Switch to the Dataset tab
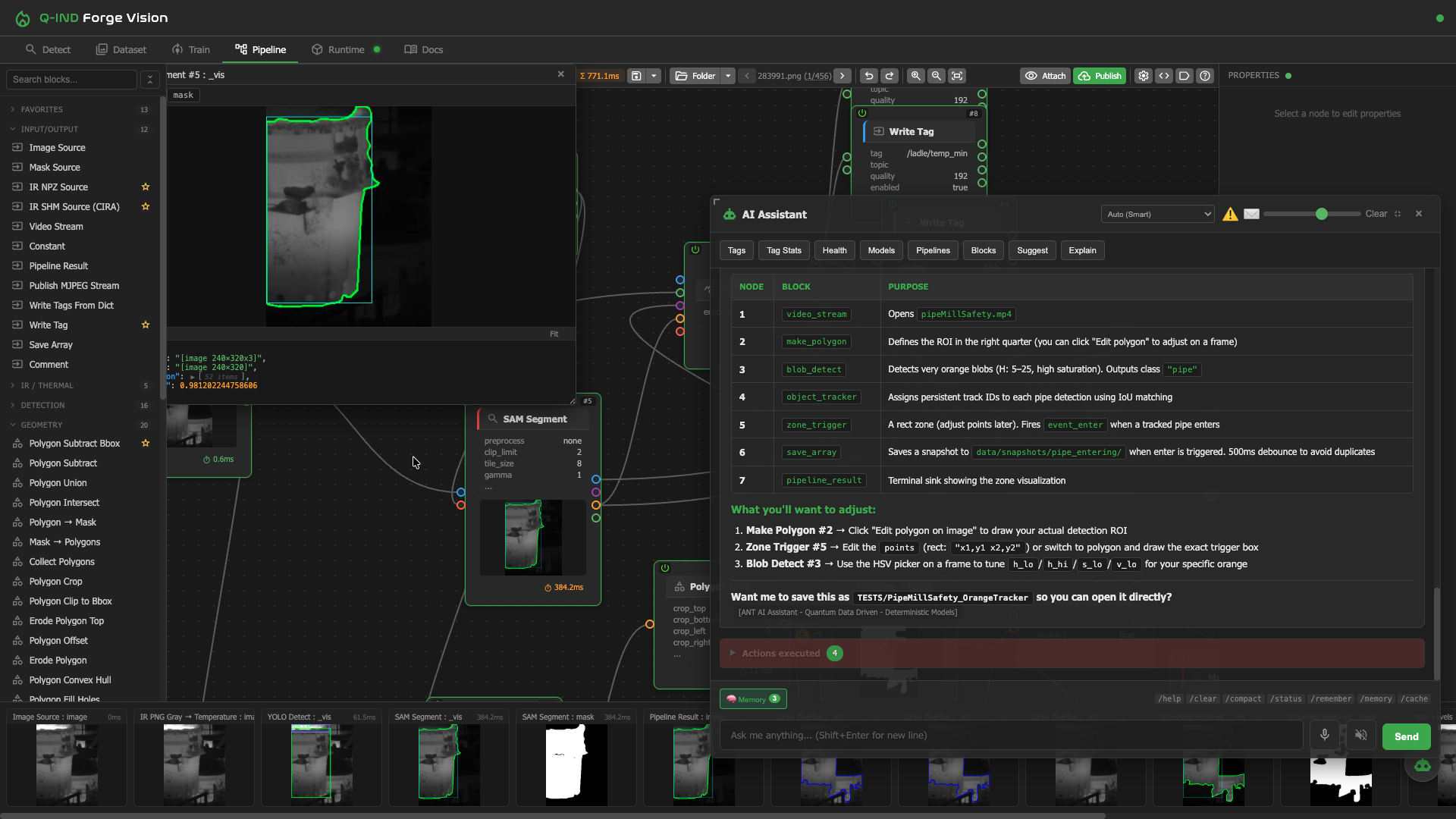Image resolution: width=1456 pixels, height=819 pixels. tap(121, 49)
